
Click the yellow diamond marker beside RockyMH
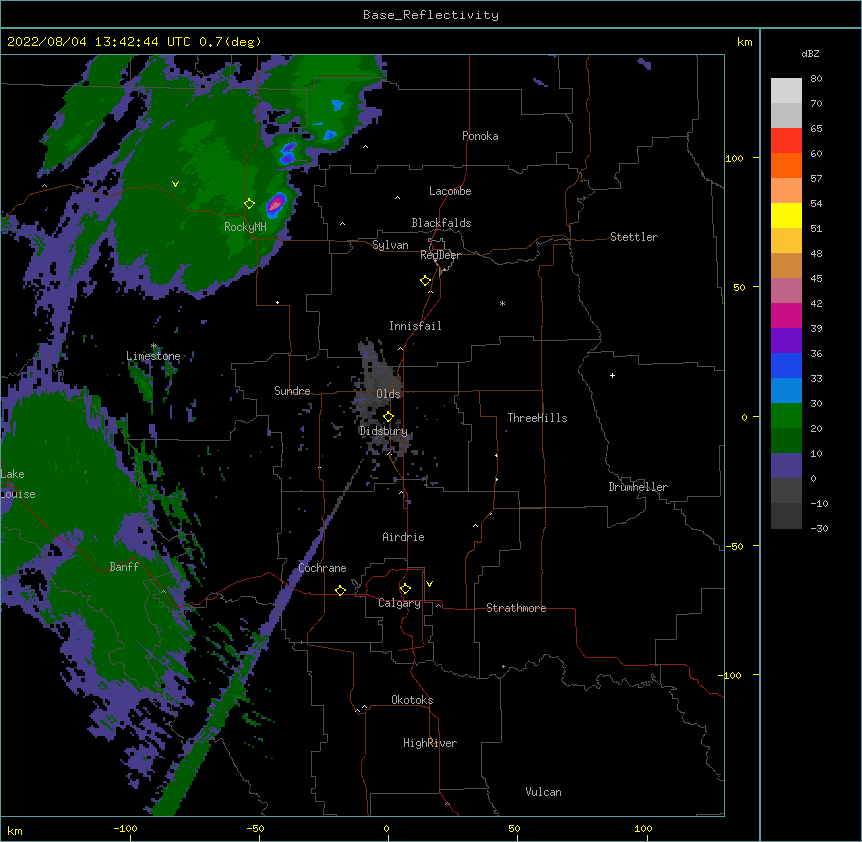pos(250,204)
